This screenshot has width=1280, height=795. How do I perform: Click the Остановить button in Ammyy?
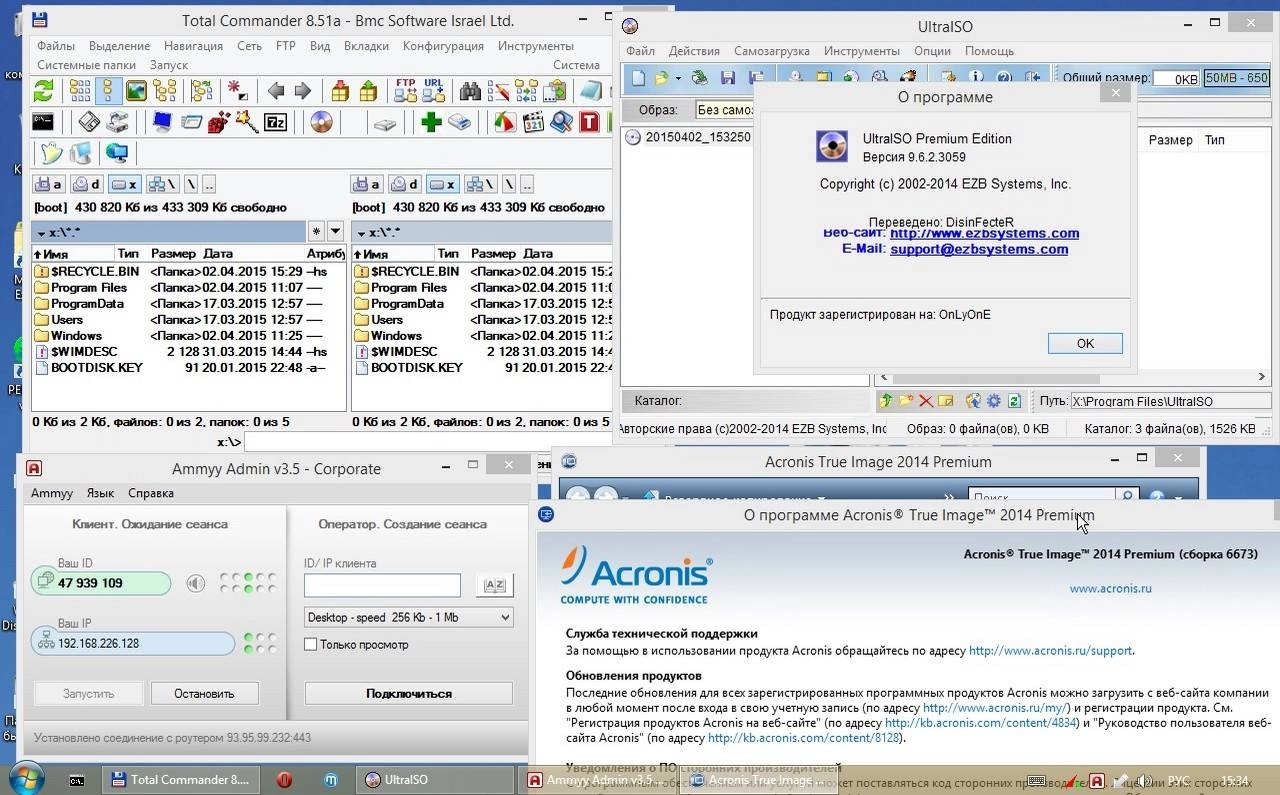(x=204, y=693)
